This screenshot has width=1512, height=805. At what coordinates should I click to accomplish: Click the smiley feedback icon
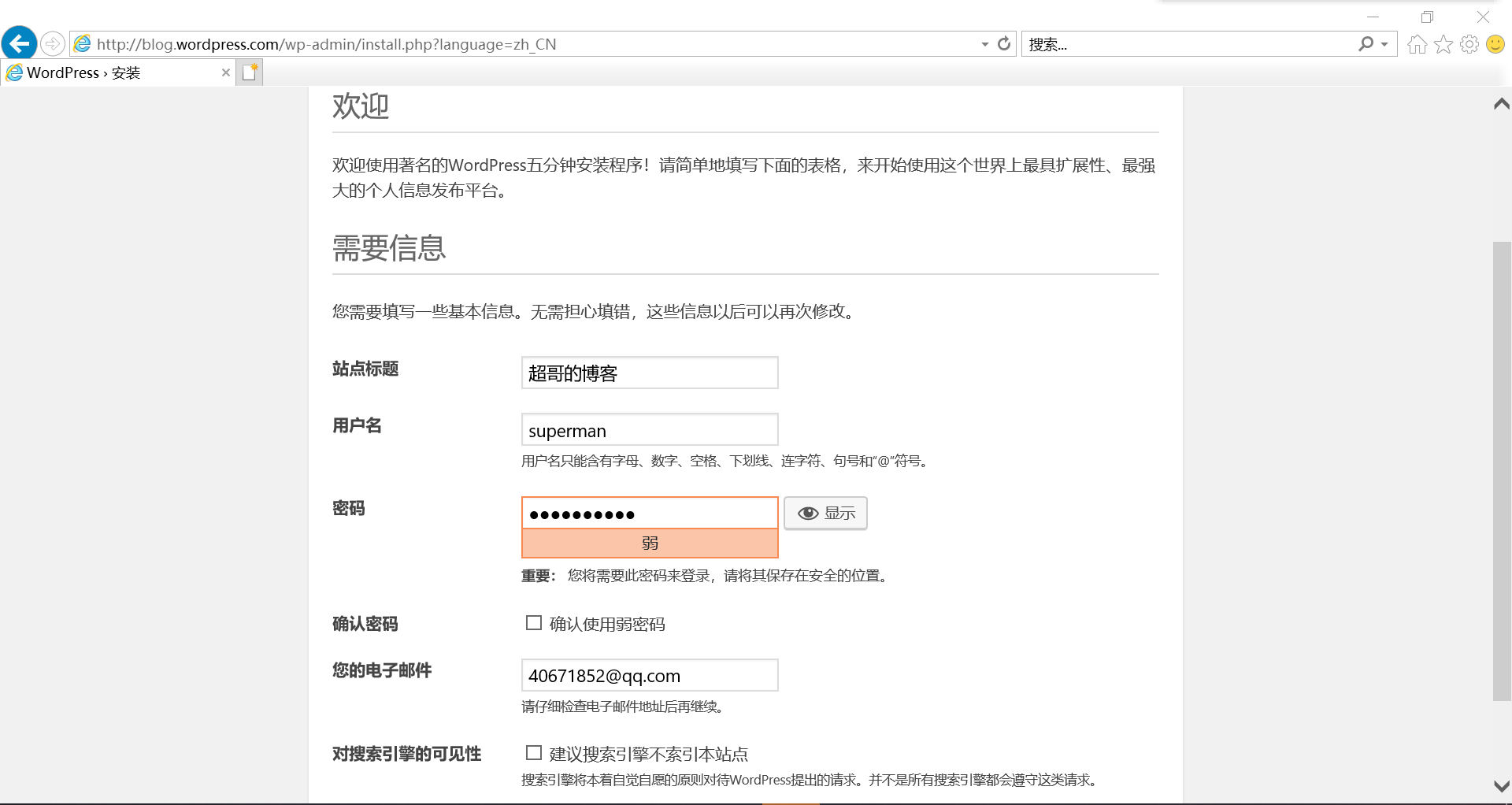[1495, 44]
